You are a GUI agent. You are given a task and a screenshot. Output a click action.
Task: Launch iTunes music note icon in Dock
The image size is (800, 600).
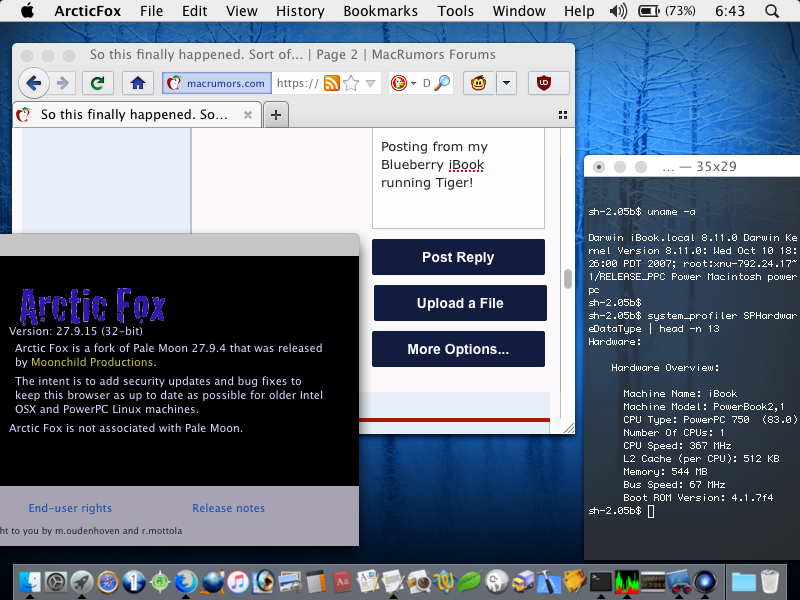click(238, 582)
